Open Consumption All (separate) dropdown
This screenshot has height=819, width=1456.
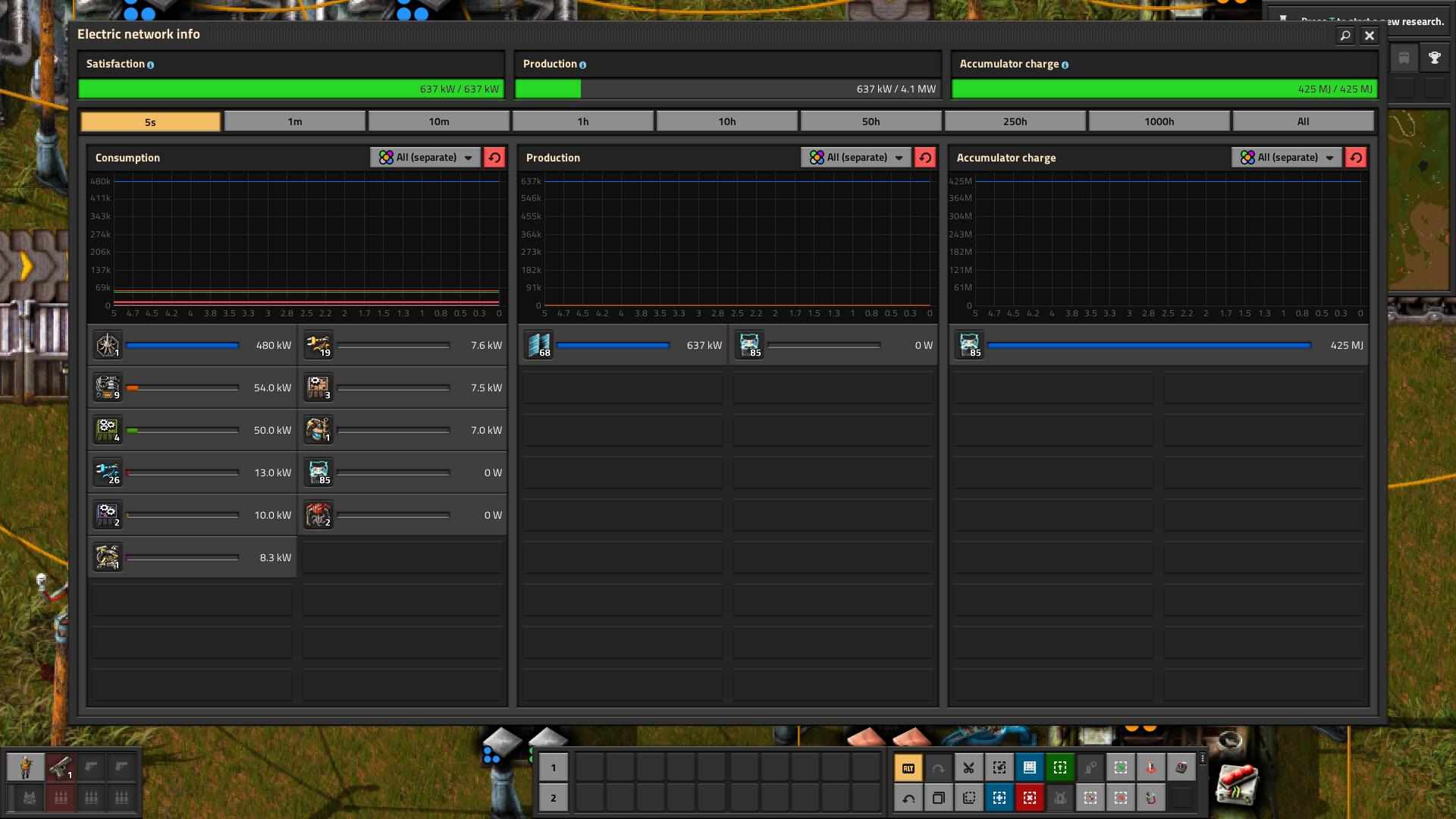pyautogui.click(x=425, y=157)
